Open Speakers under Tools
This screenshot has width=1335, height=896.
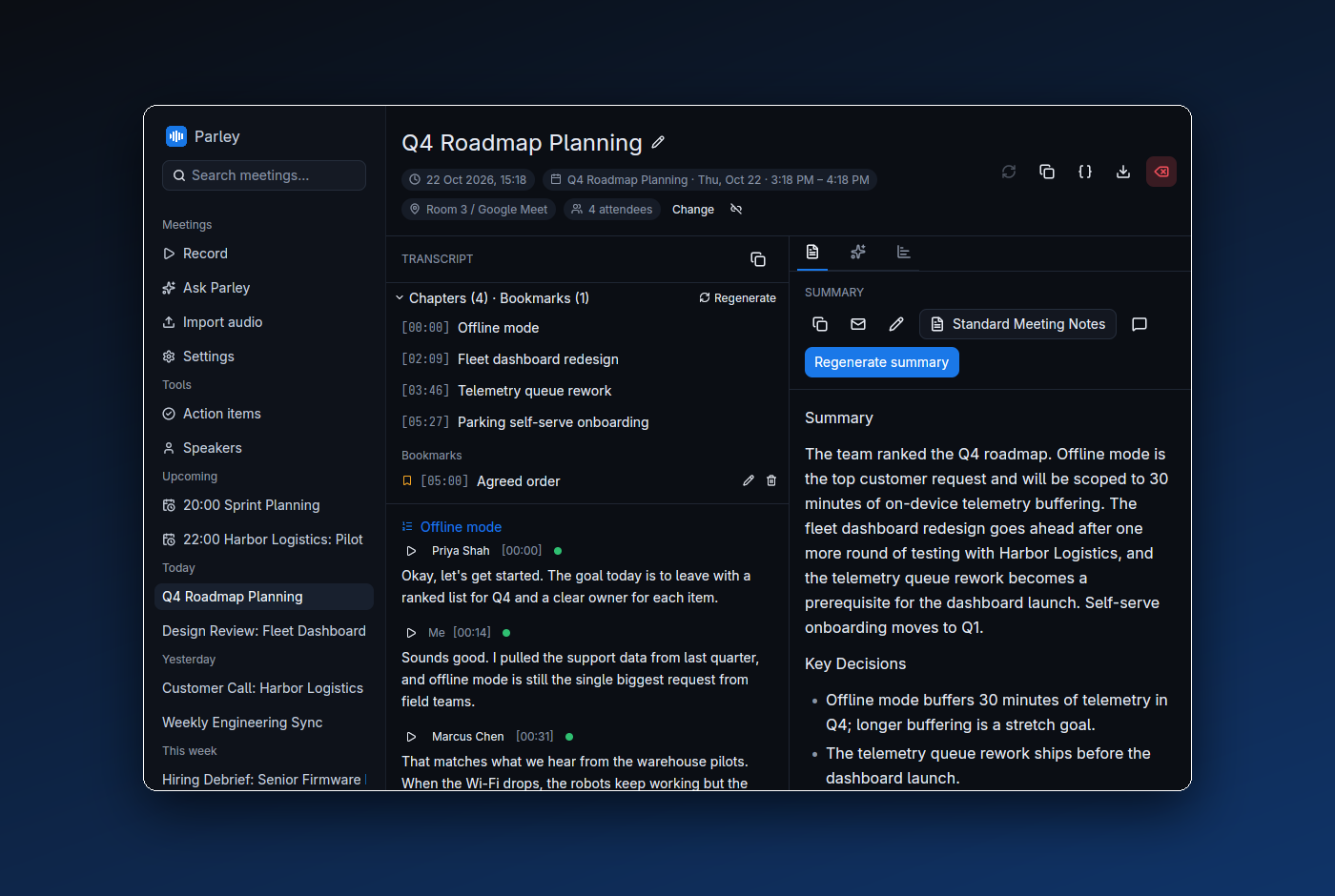pos(263,448)
